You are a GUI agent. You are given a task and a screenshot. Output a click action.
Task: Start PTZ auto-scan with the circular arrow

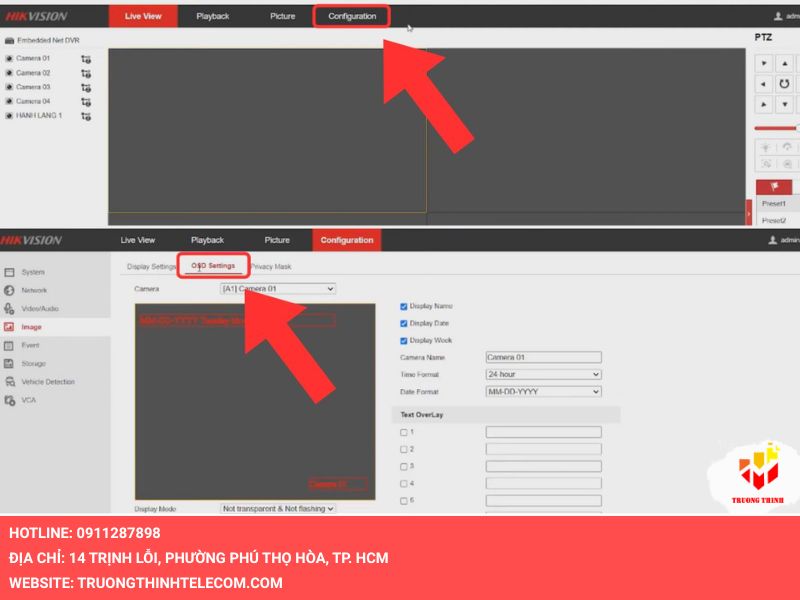[x=785, y=84]
